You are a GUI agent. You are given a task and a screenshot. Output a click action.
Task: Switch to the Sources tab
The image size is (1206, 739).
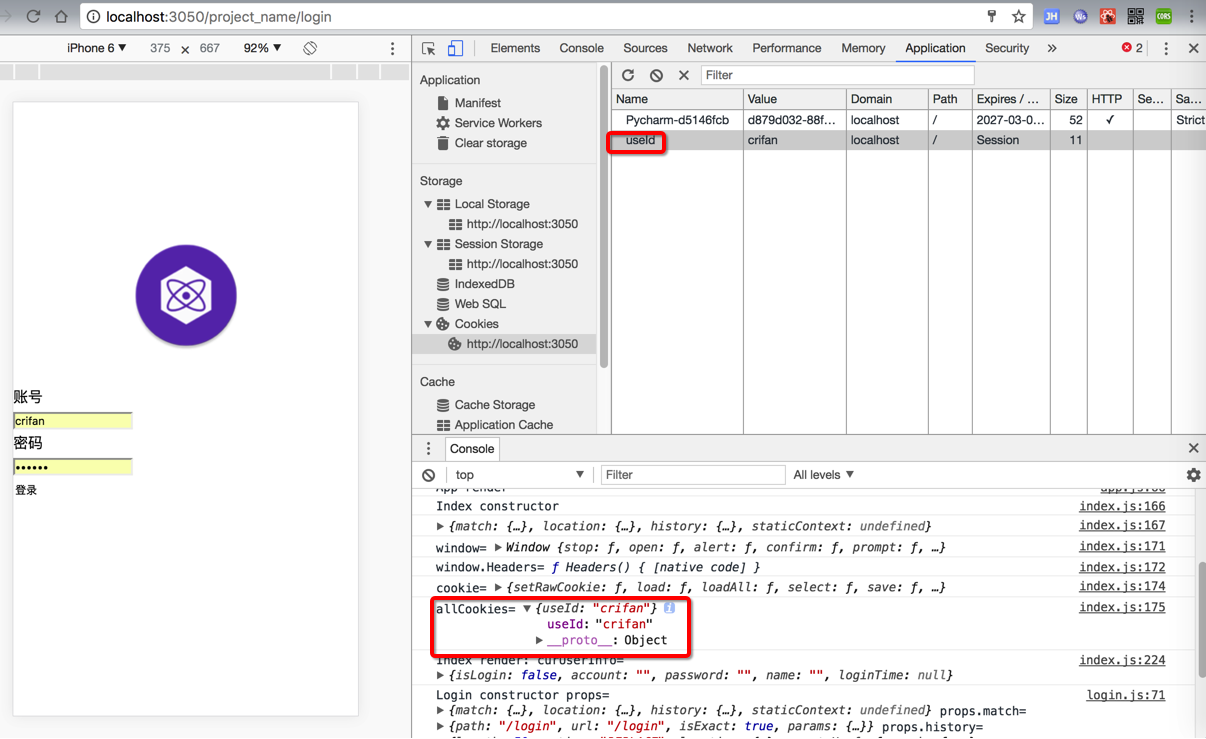coord(645,48)
